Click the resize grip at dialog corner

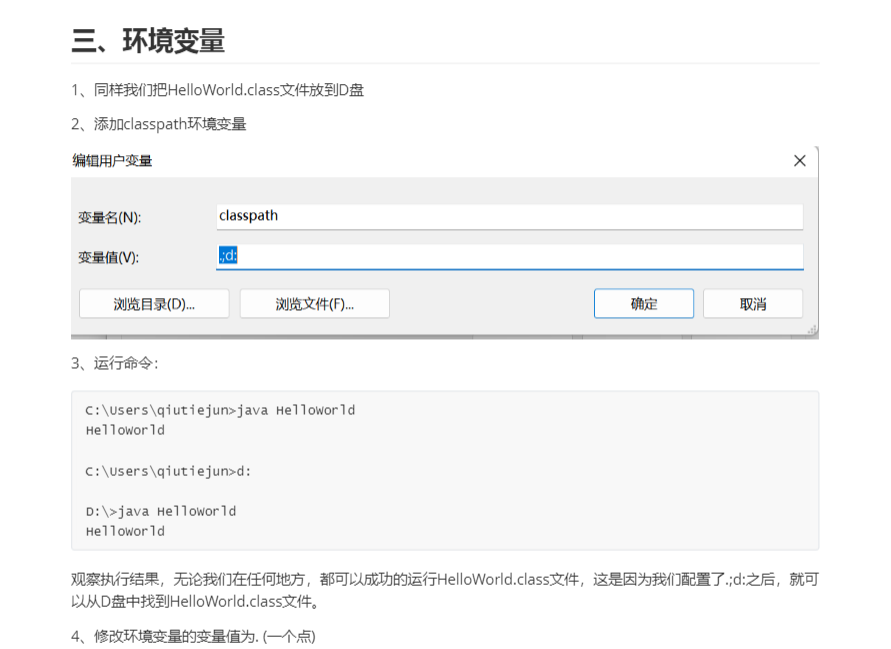(x=811, y=330)
